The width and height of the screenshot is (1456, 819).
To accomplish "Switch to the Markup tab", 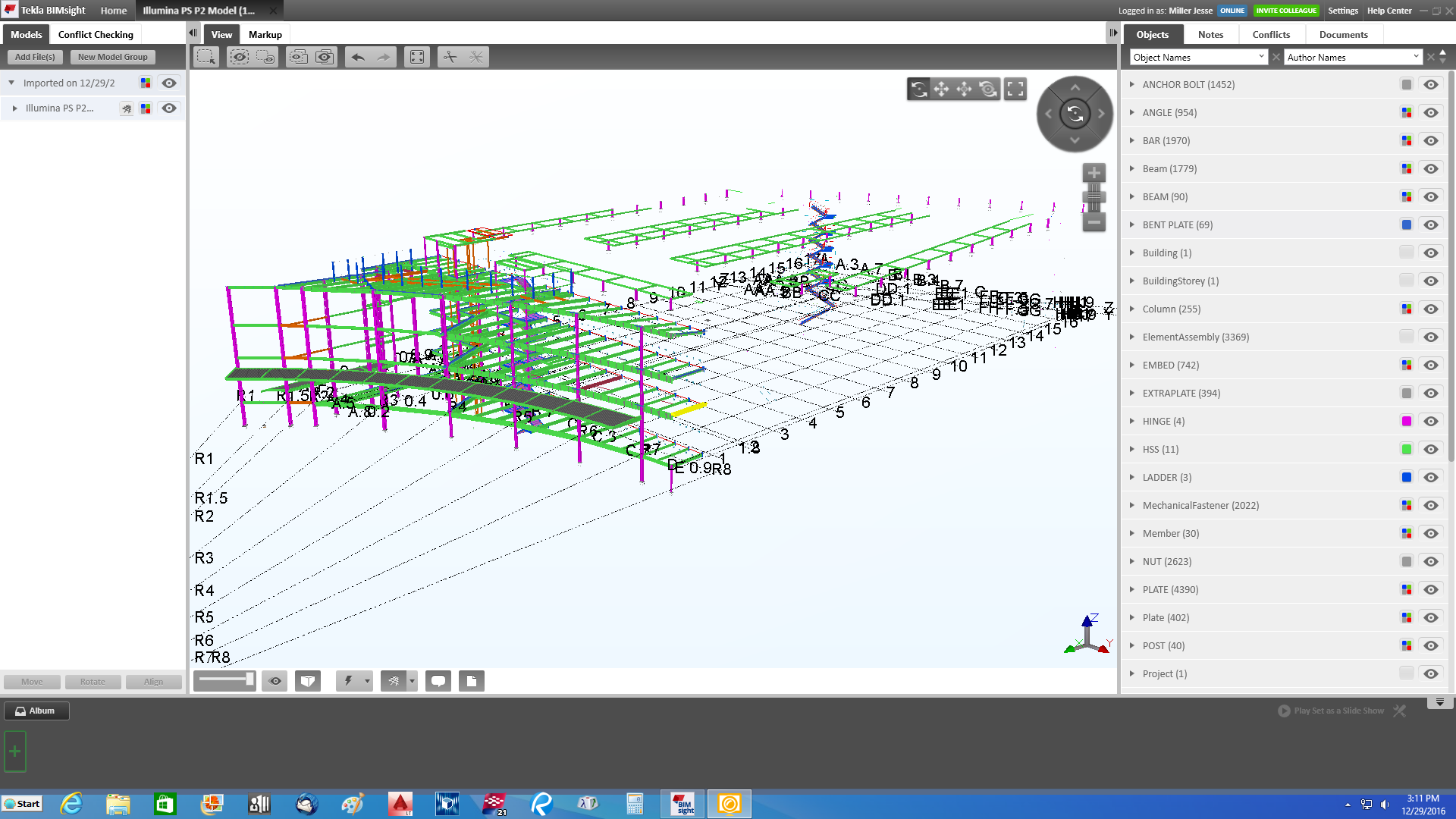I will coord(265,34).
